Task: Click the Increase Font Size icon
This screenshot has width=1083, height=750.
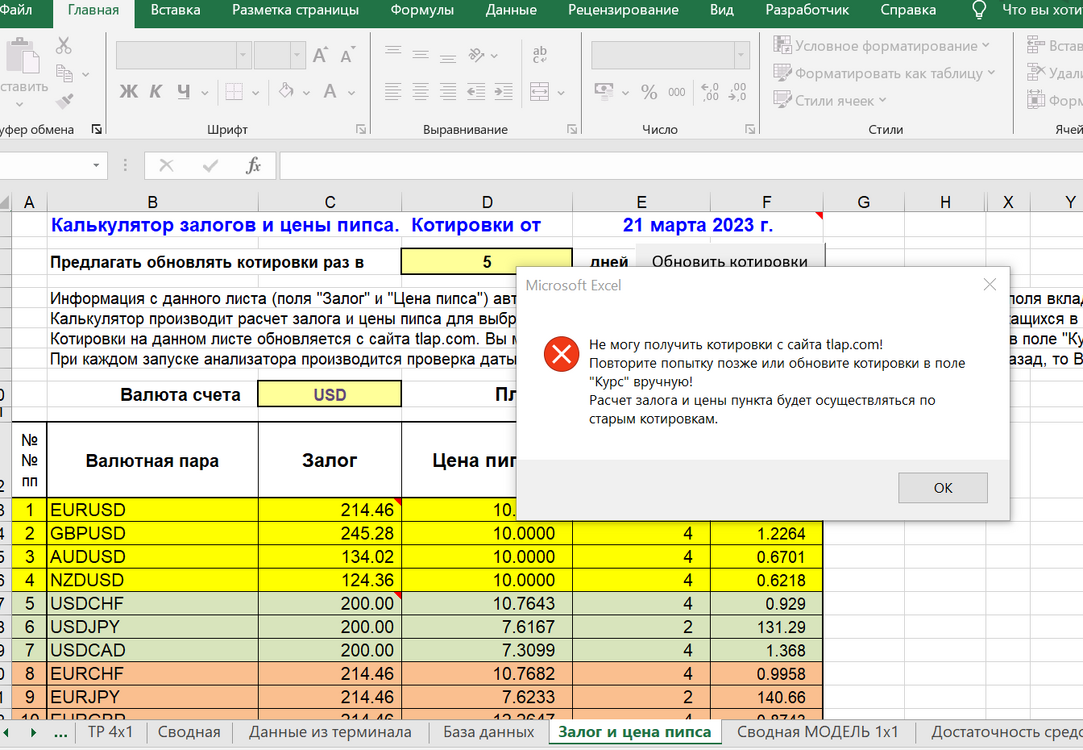Action: point(320,55)
